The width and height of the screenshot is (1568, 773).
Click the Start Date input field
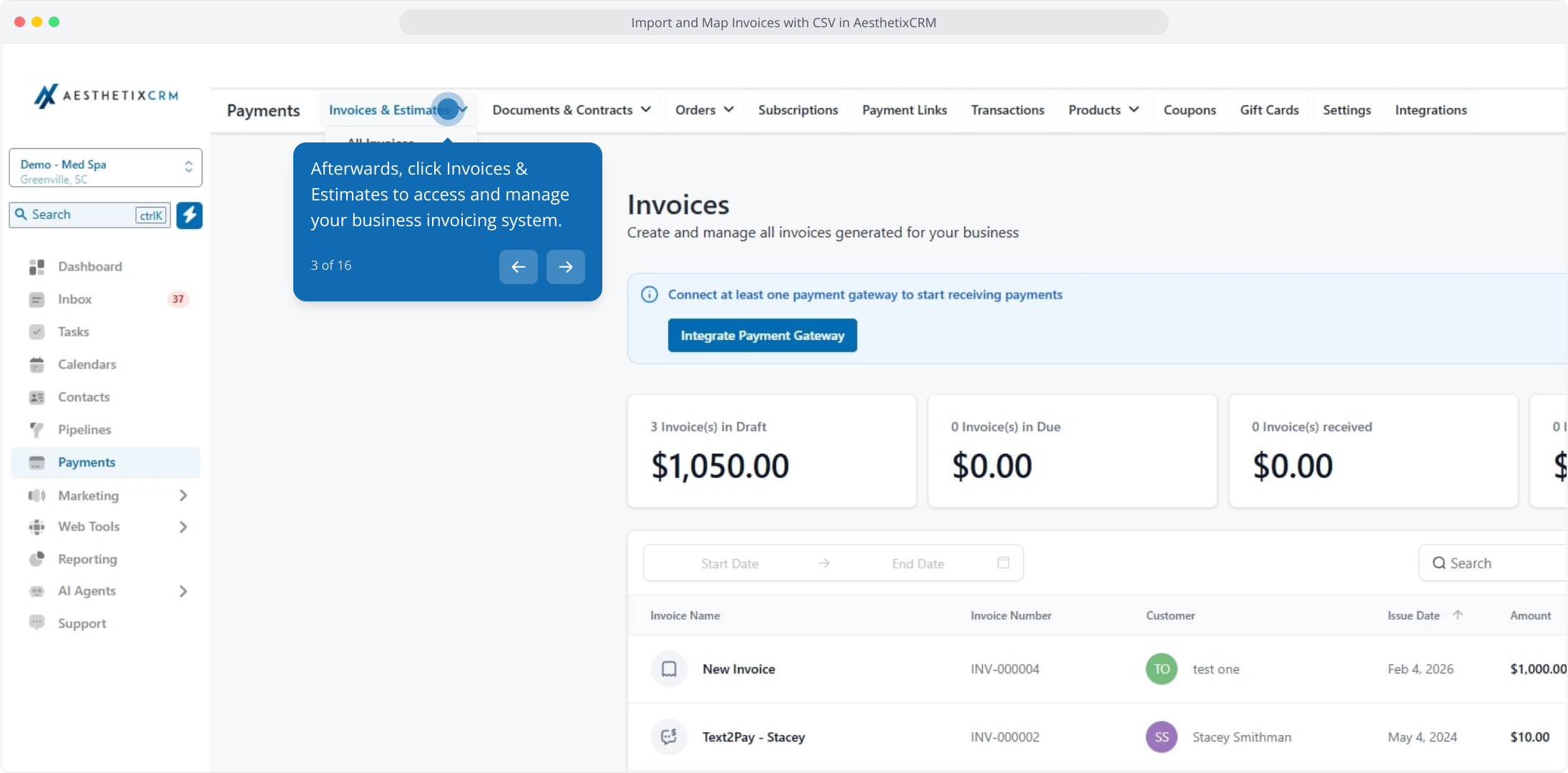730,563
